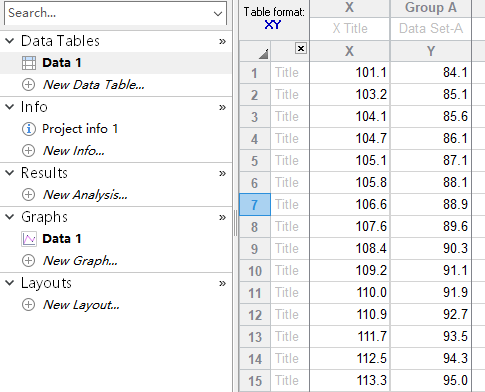Click X cell with value 104.7
The width and height of the screenshot is (485, 392).
click(x=349, y=139)
